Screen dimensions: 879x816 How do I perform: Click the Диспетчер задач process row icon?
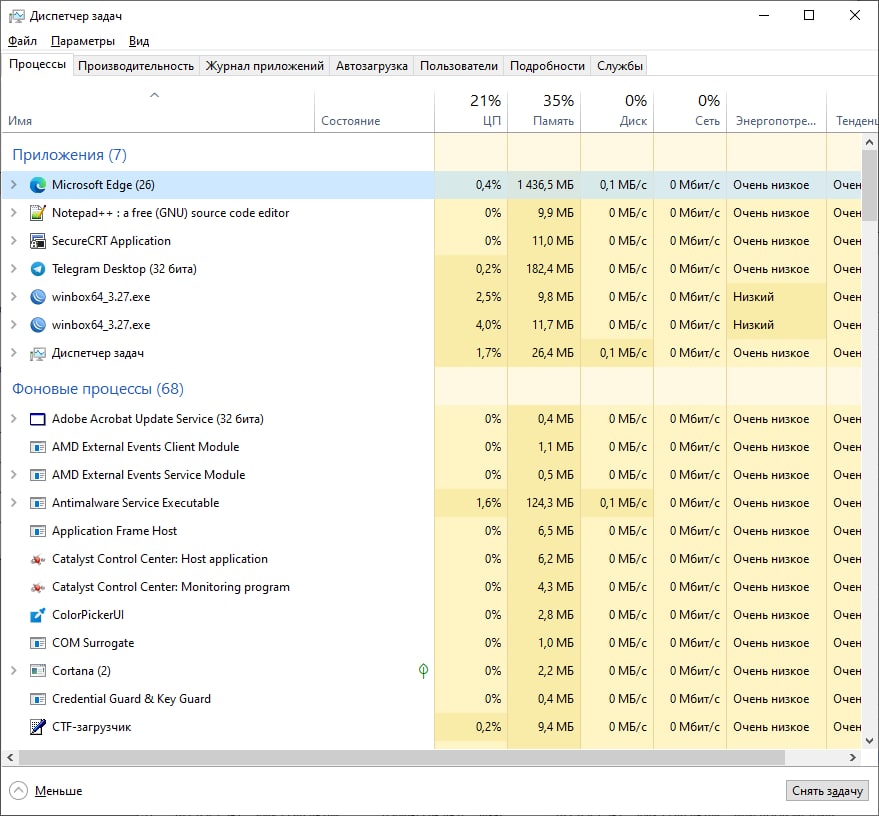click(x=38, y=353)
